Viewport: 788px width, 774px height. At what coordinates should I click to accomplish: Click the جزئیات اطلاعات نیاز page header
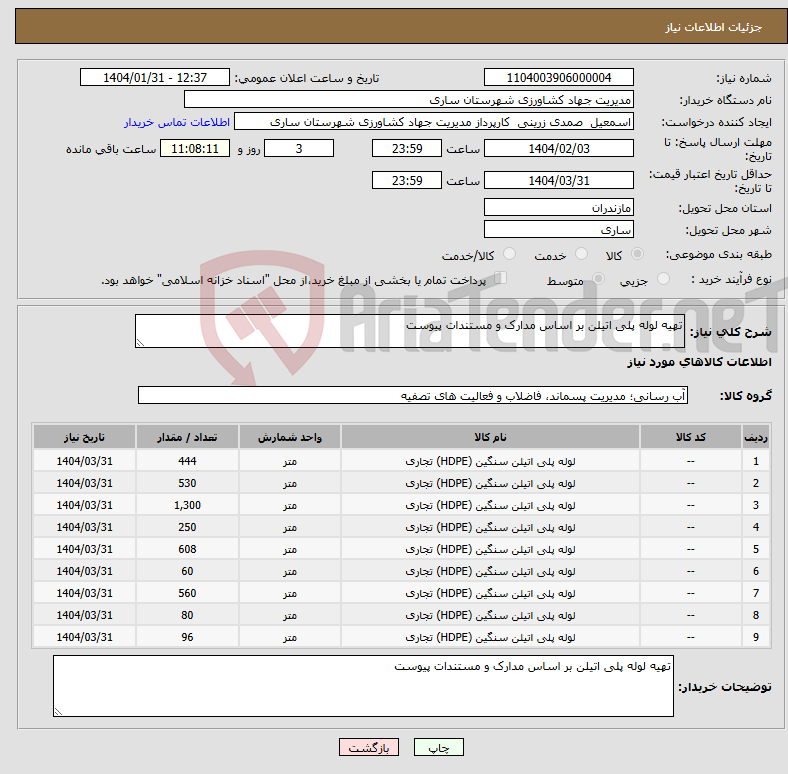coord(713,27)
